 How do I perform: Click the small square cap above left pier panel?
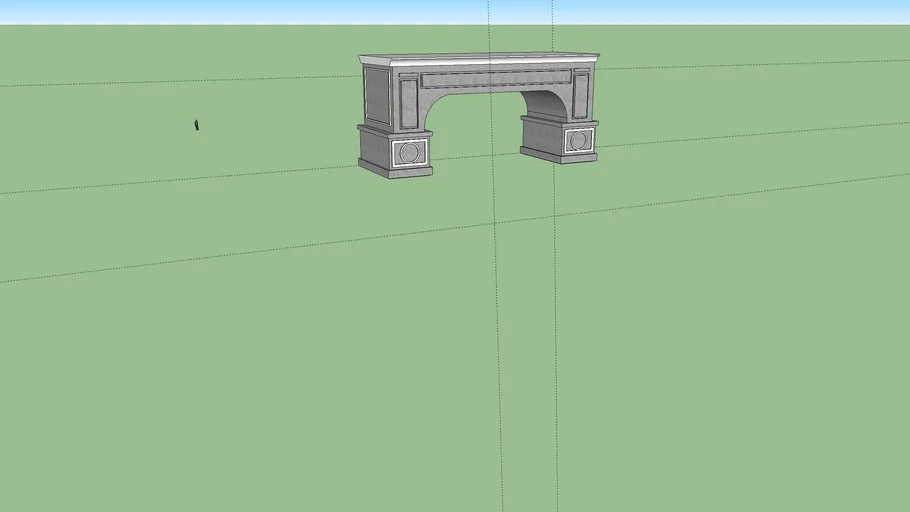(409, 77)
